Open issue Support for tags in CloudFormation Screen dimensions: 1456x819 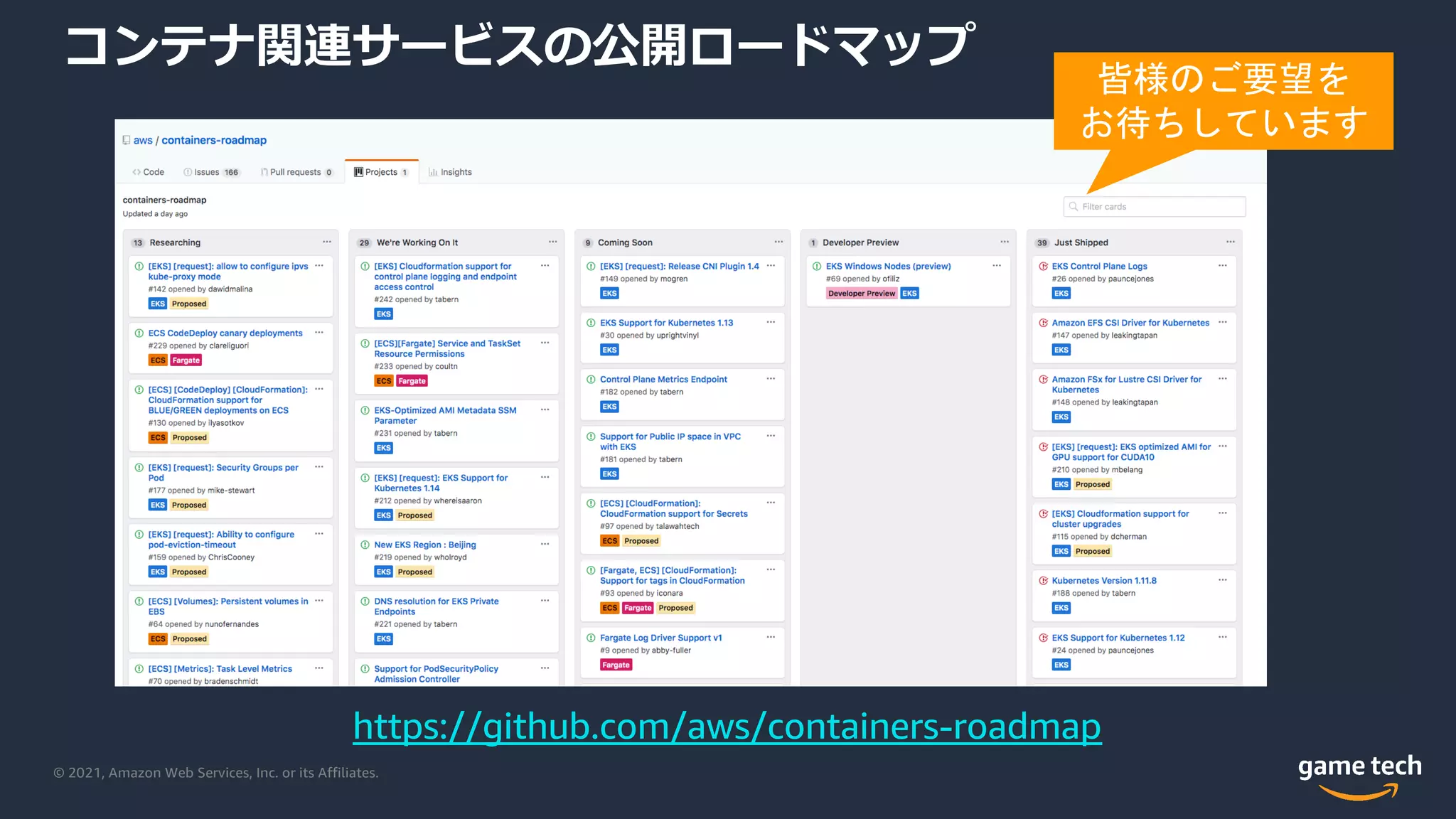(x=672, y=576)
